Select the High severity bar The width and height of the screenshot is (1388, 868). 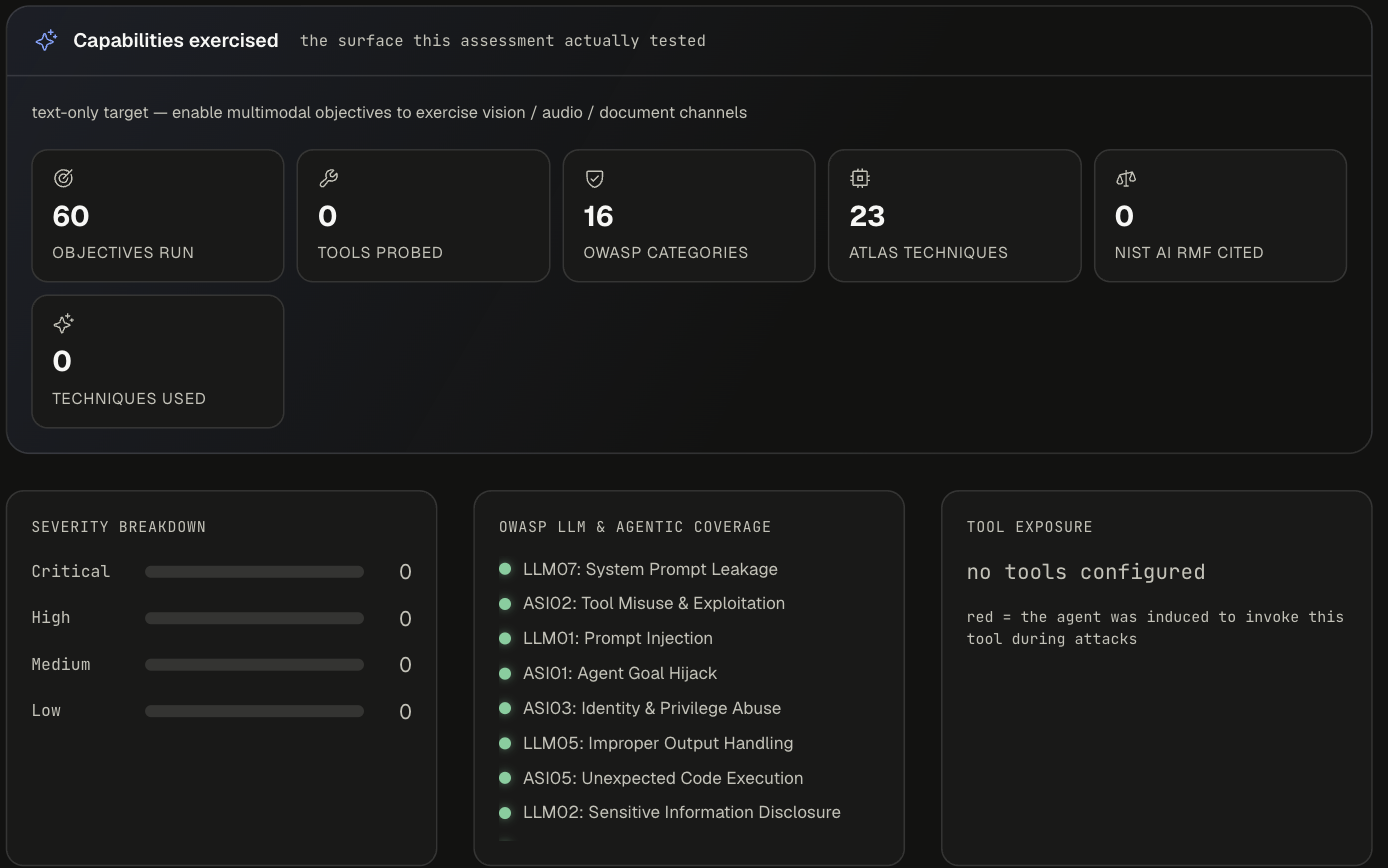254,618
